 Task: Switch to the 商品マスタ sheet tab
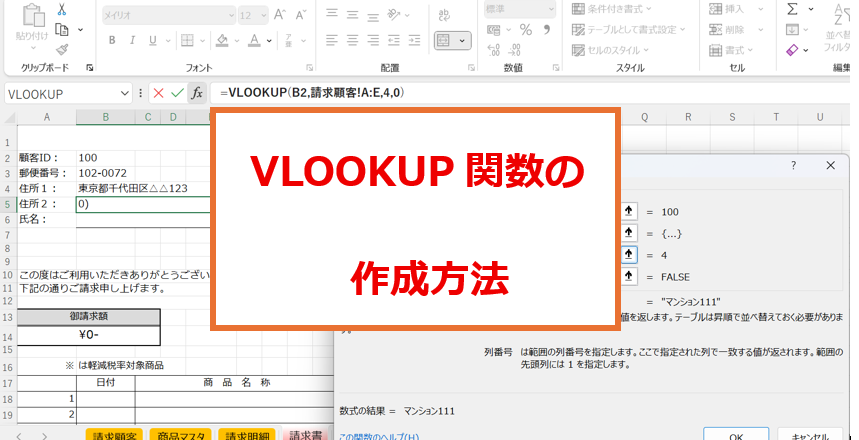pyautogui.click(x=181, y=435)
